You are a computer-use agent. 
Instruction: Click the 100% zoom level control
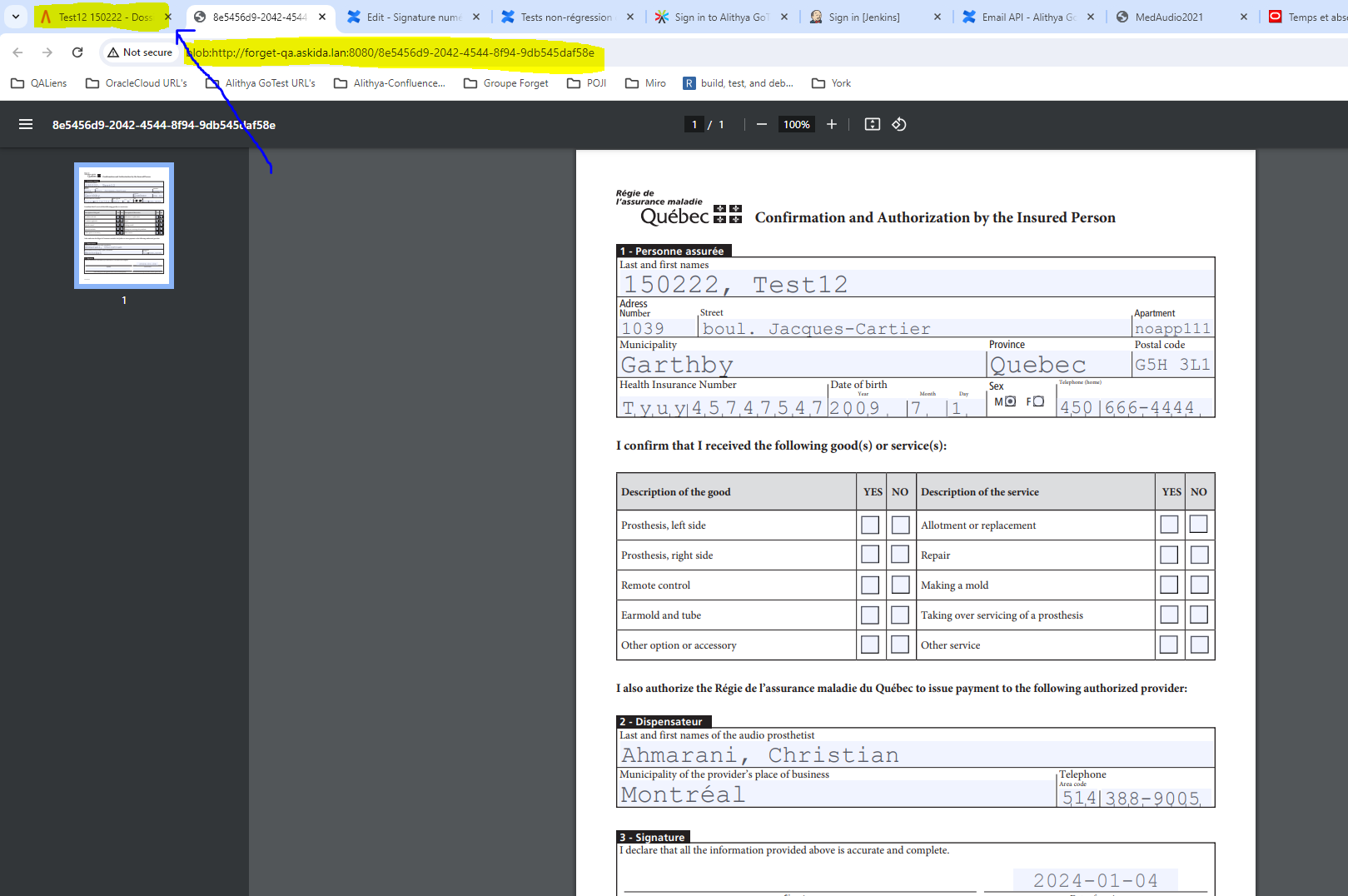click(x=796, y=124)
